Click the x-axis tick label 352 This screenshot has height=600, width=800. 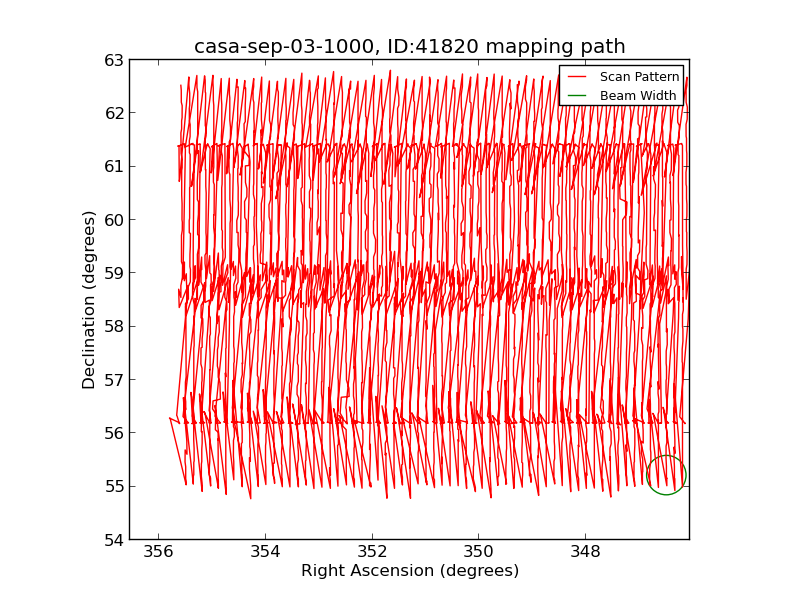pos(372,552)
